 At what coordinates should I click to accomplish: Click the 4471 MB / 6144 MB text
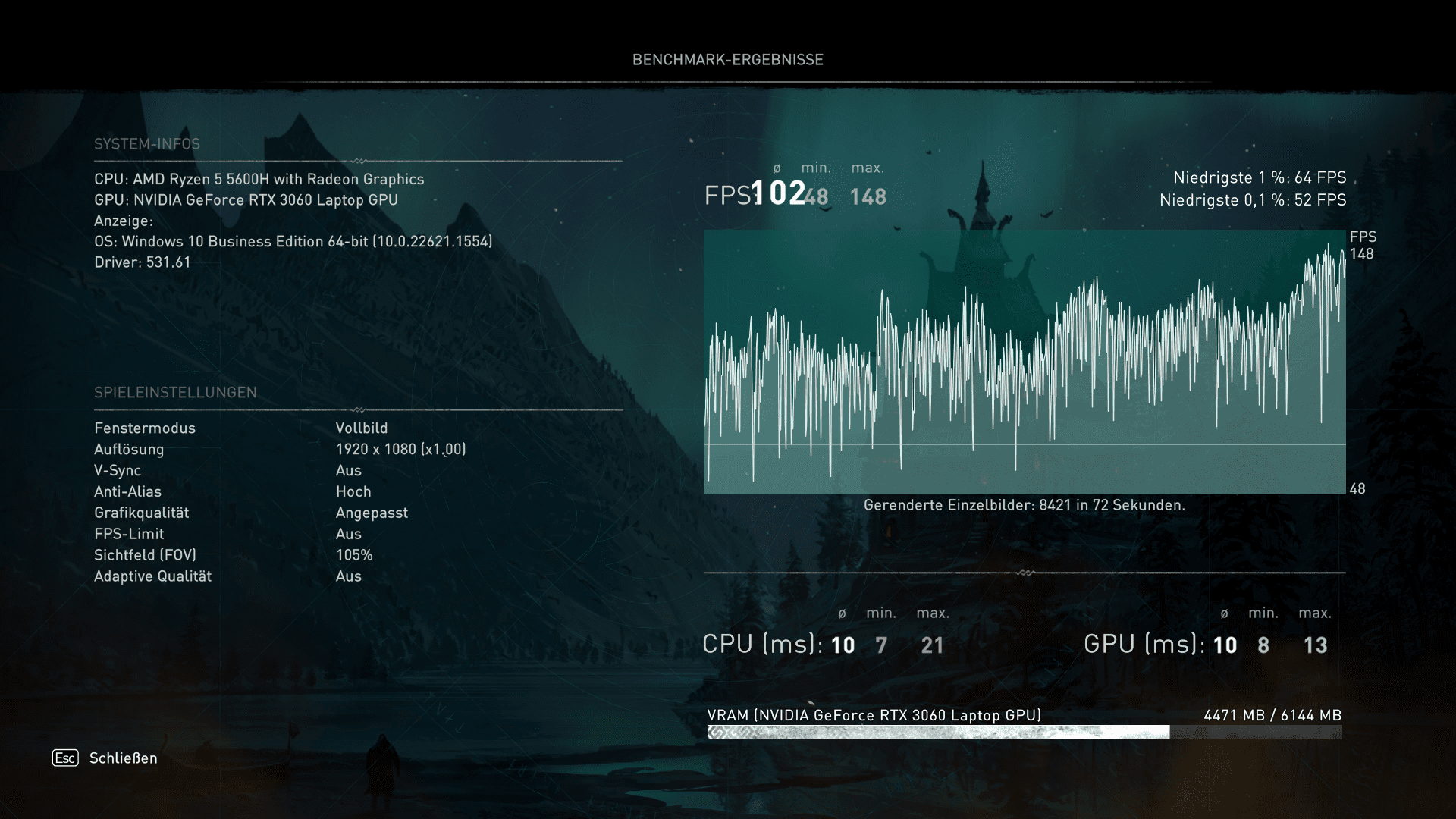(x=1272, y=715)
